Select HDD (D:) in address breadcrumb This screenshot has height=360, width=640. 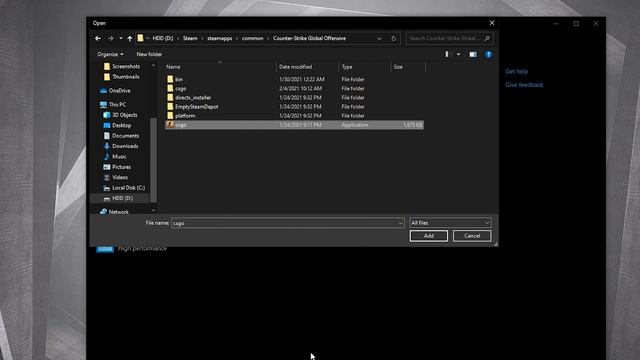tap(162, 38)
